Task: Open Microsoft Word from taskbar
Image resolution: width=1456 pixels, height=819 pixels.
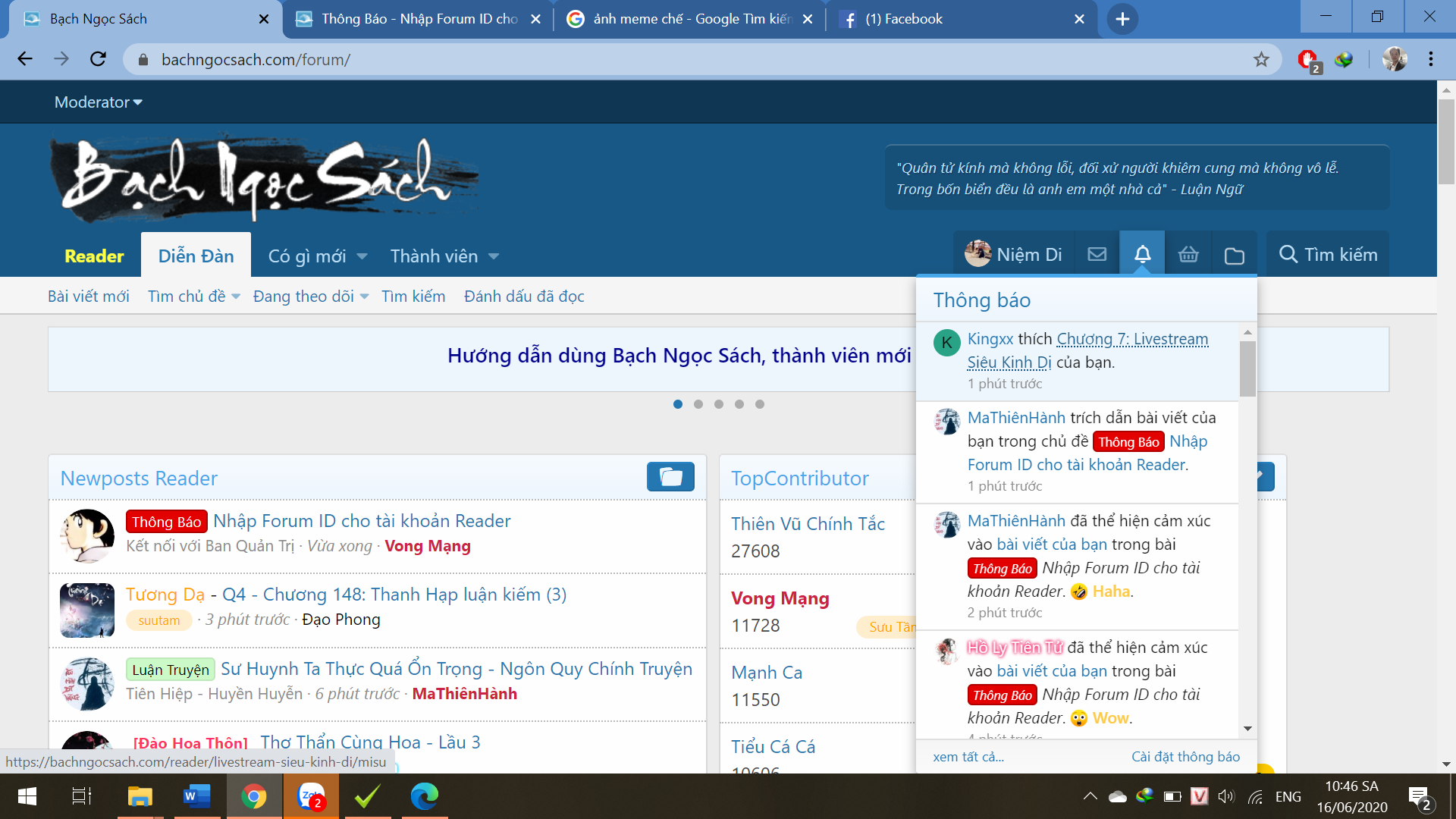Action: tap(196, 796)
